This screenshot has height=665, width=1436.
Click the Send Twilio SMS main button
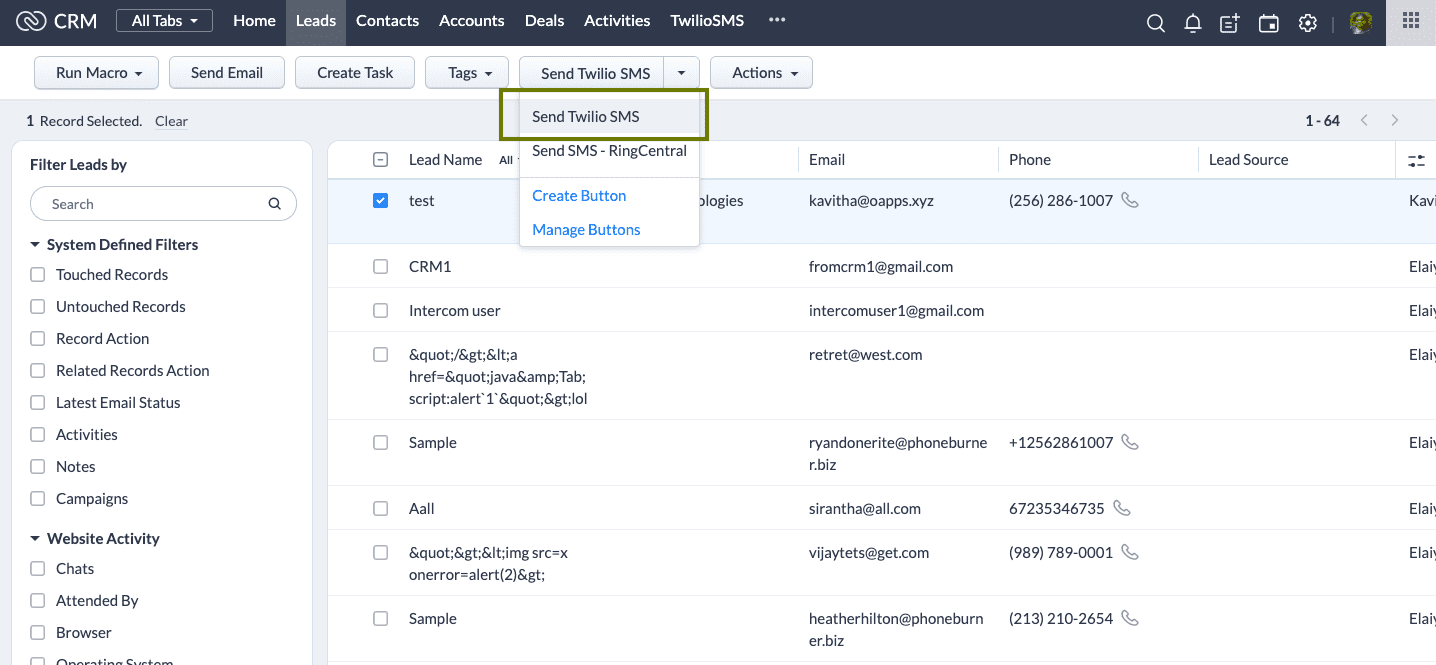click(x=592, y=72)
